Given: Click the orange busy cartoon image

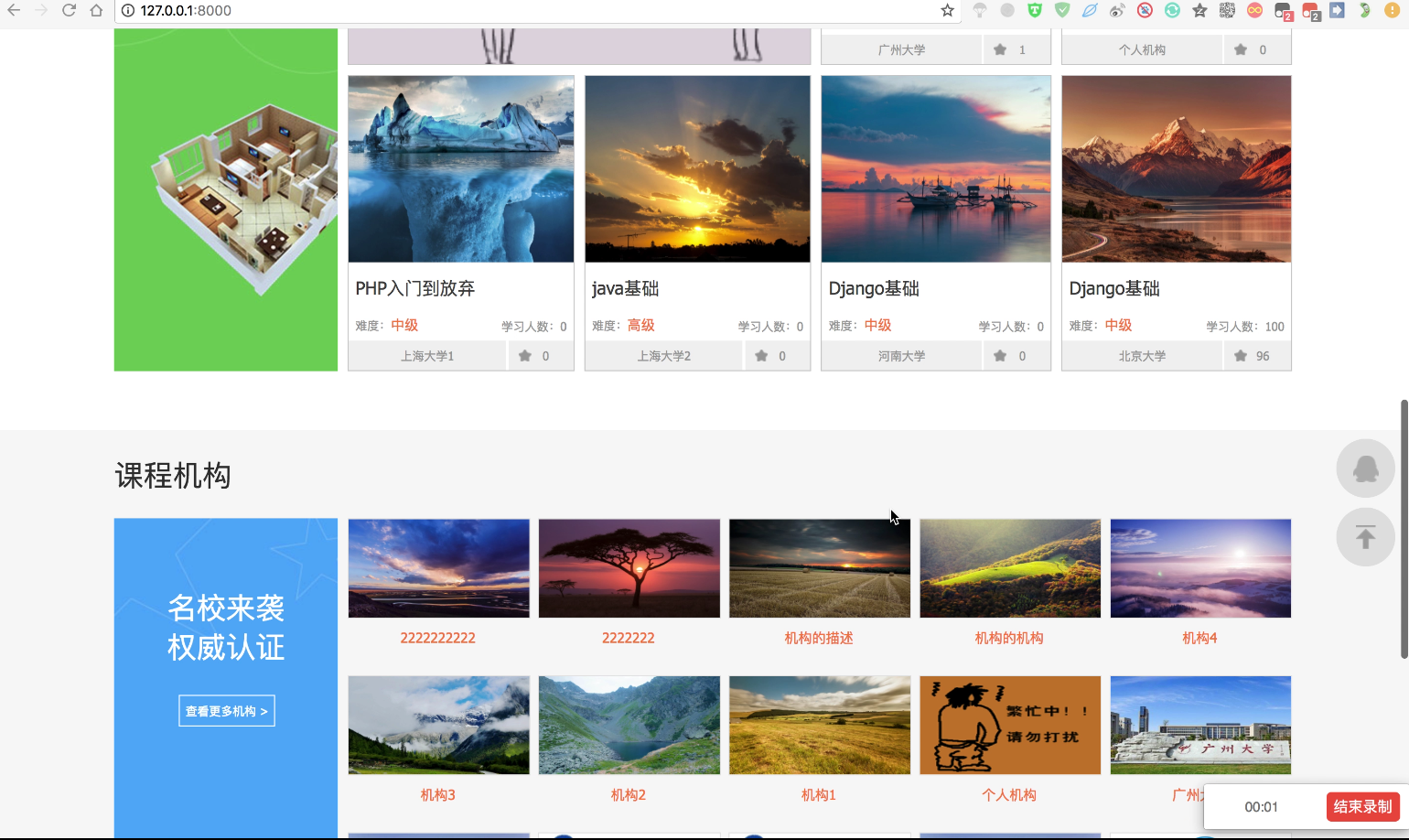Looking at the screenshot, I should tap(1010, 725).
